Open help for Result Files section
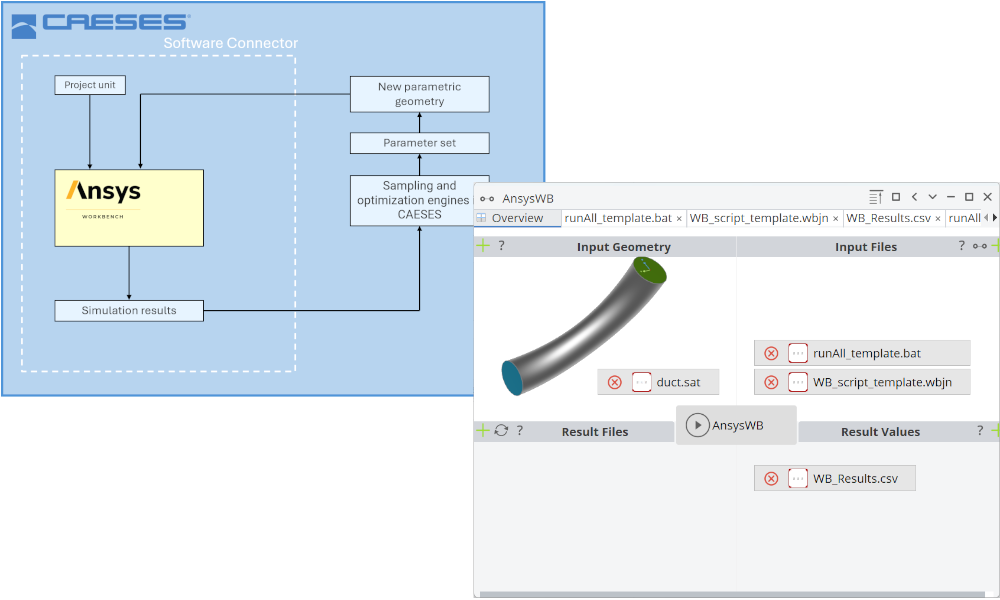1000x600 pixels. tap(520, 430)
